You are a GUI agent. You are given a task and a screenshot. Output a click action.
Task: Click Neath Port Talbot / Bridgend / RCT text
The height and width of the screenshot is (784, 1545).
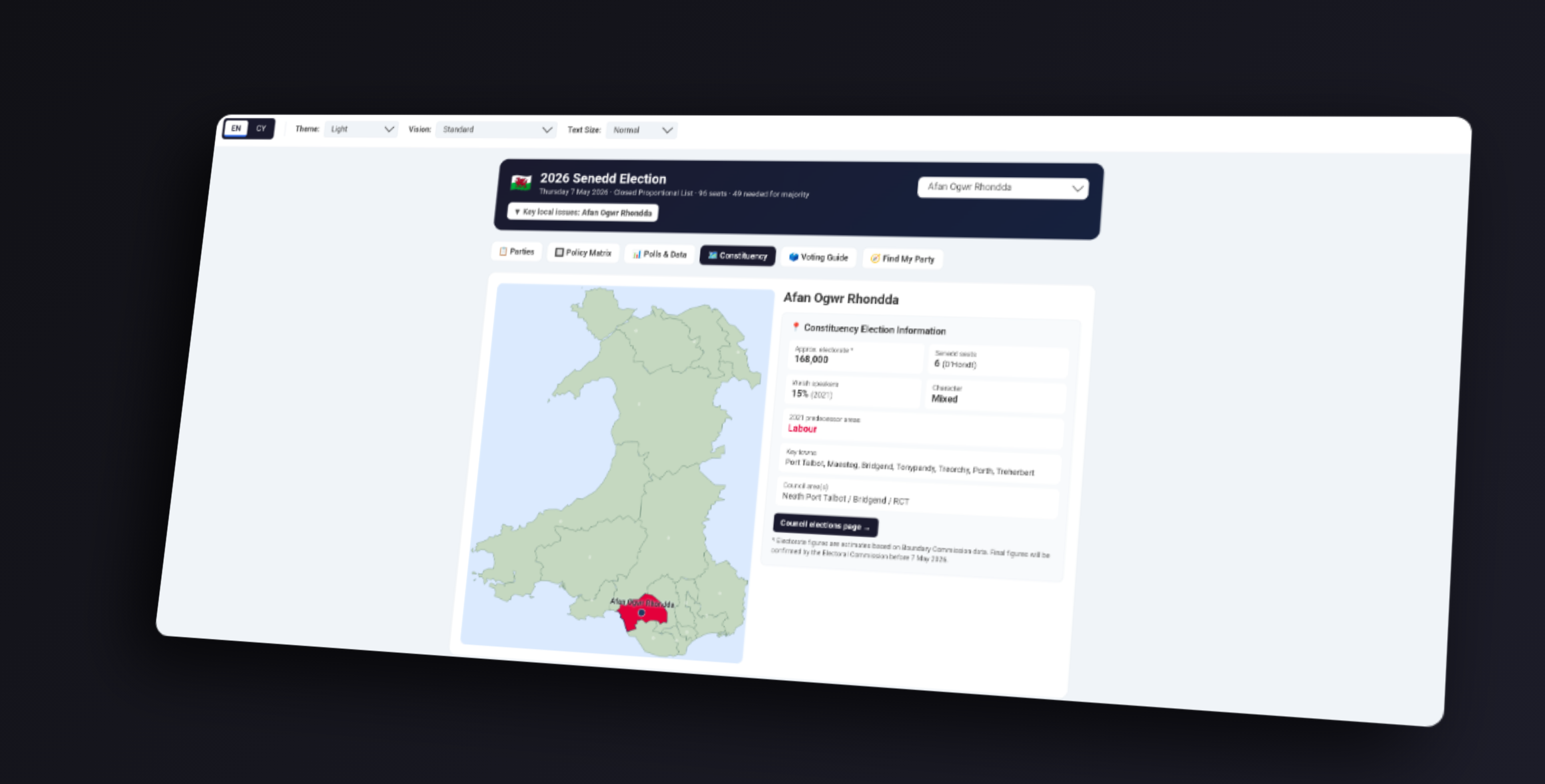(x=845, y=498)
